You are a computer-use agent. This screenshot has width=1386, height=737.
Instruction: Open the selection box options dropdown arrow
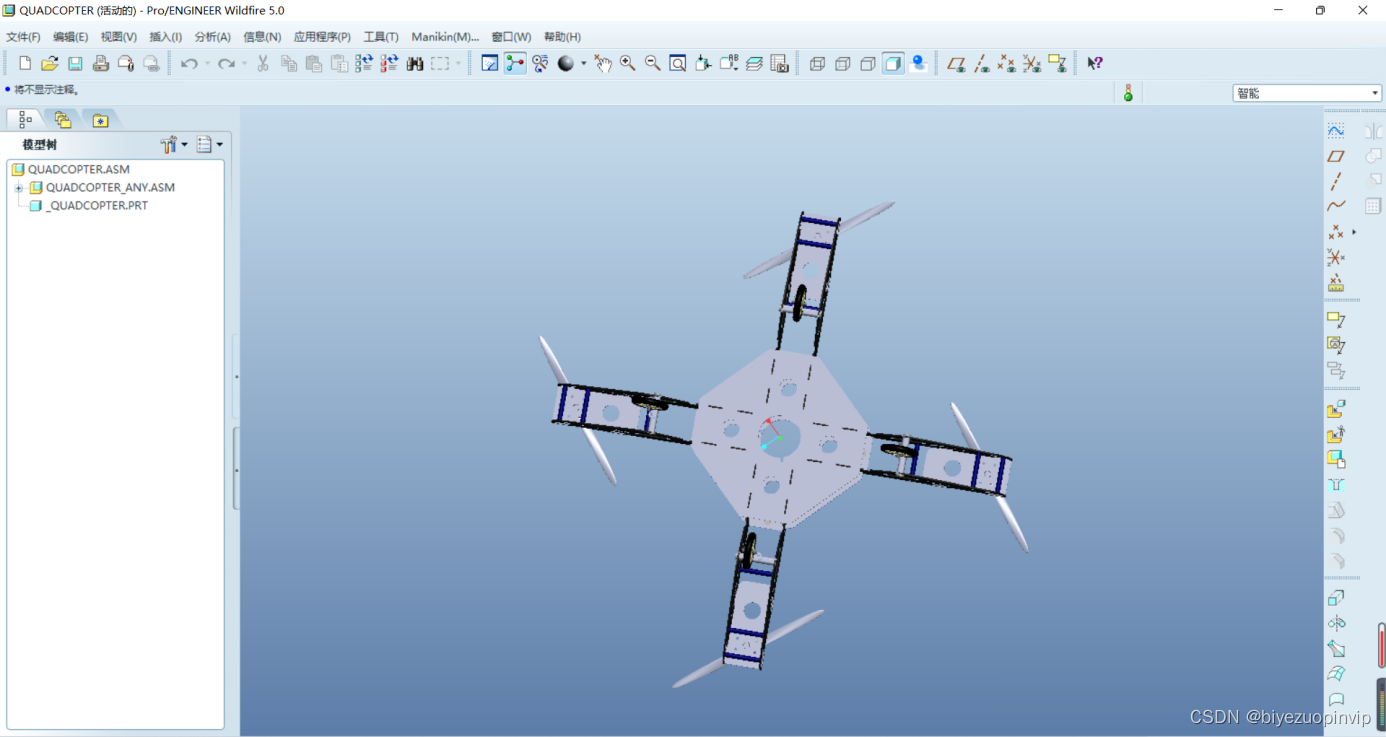pyautogui.click(x=459, y=63)
